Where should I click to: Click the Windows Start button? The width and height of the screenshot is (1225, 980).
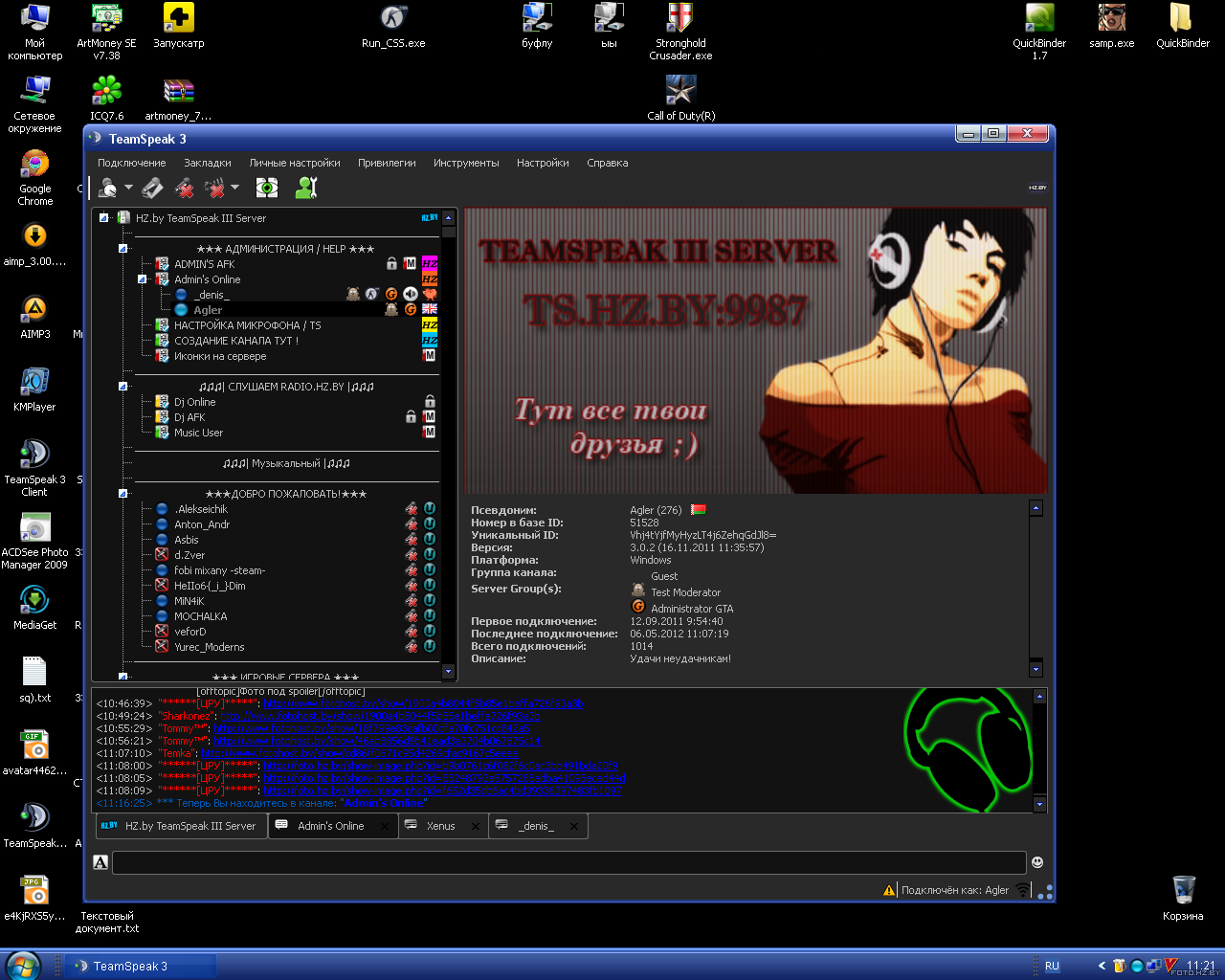[x=21, y=966]
